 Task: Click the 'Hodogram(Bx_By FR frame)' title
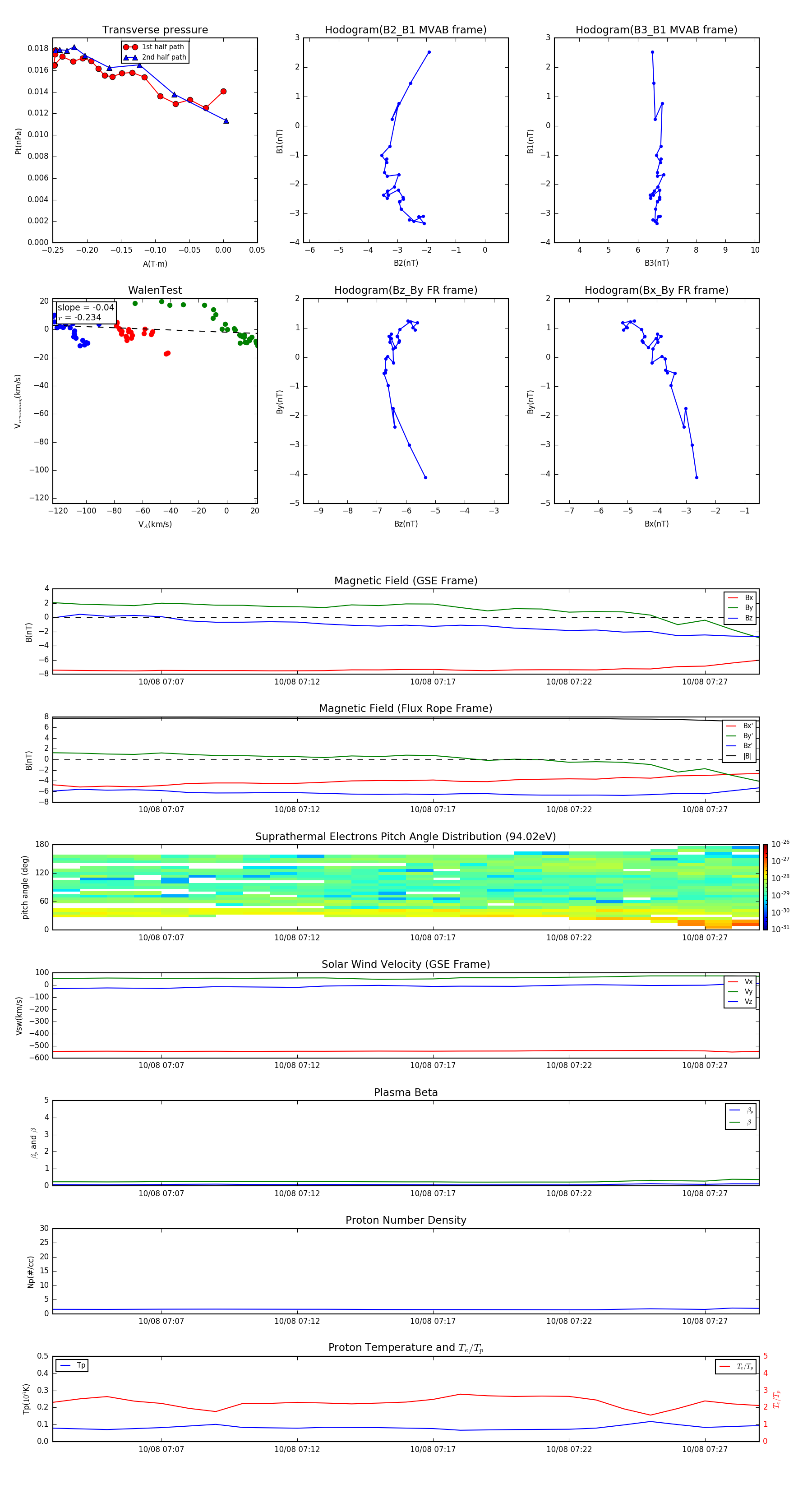point(656,290)
